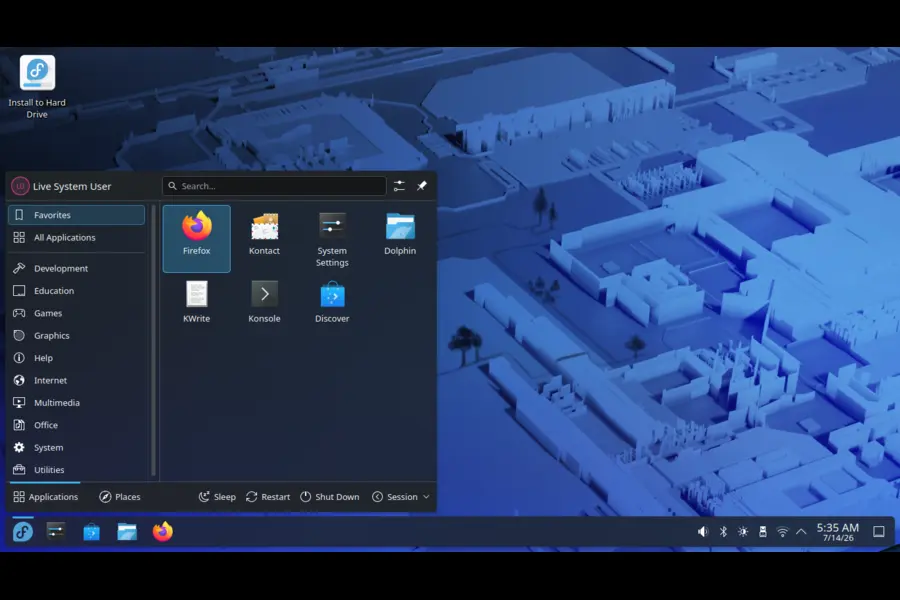Switch to the Places tab
The height and width of the screenshot is (600, 900).
pyautogui.click(x=120, y=497)
